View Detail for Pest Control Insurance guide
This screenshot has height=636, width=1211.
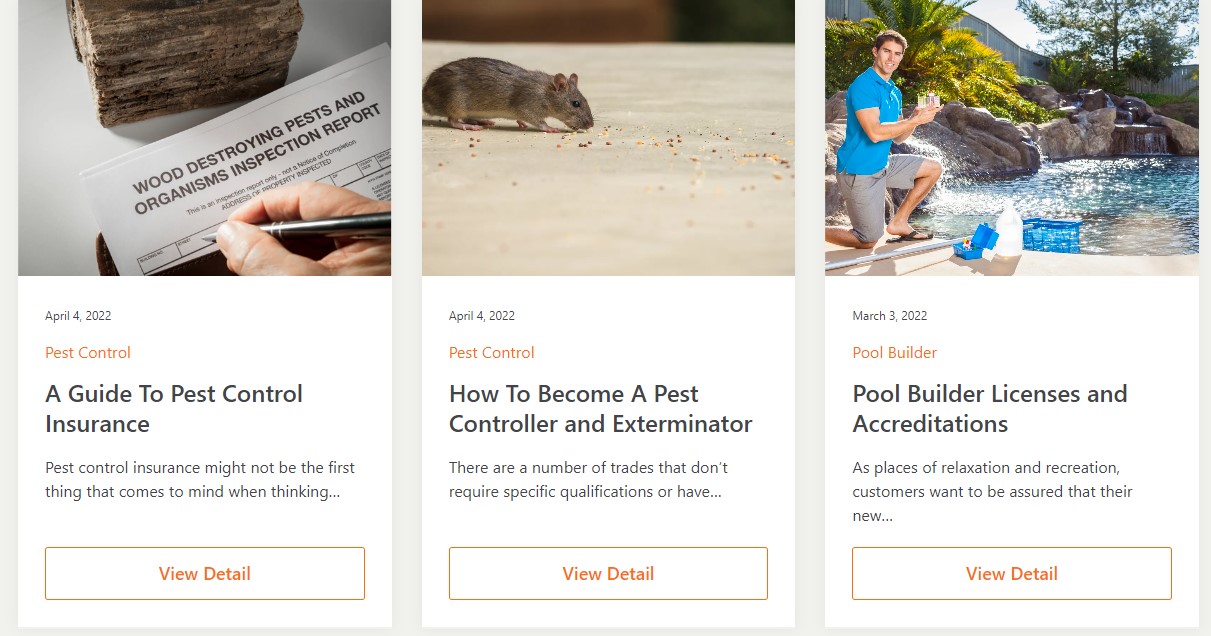click(x=205, y=573)
